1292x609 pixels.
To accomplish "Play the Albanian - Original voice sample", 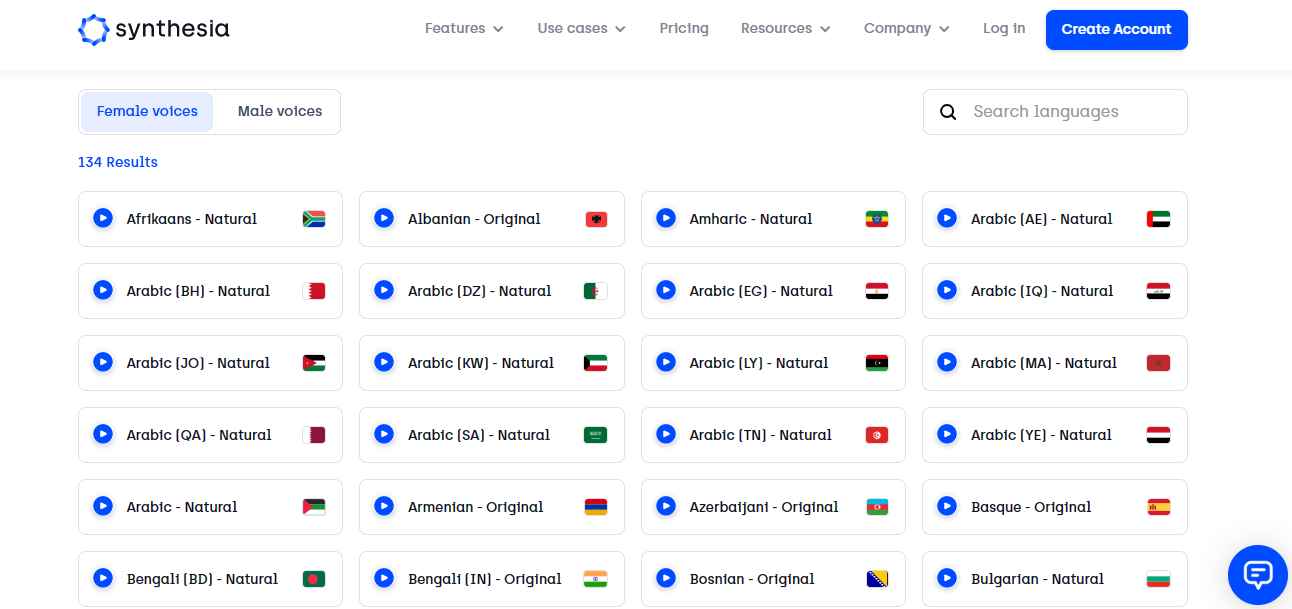I will point(384,218).
